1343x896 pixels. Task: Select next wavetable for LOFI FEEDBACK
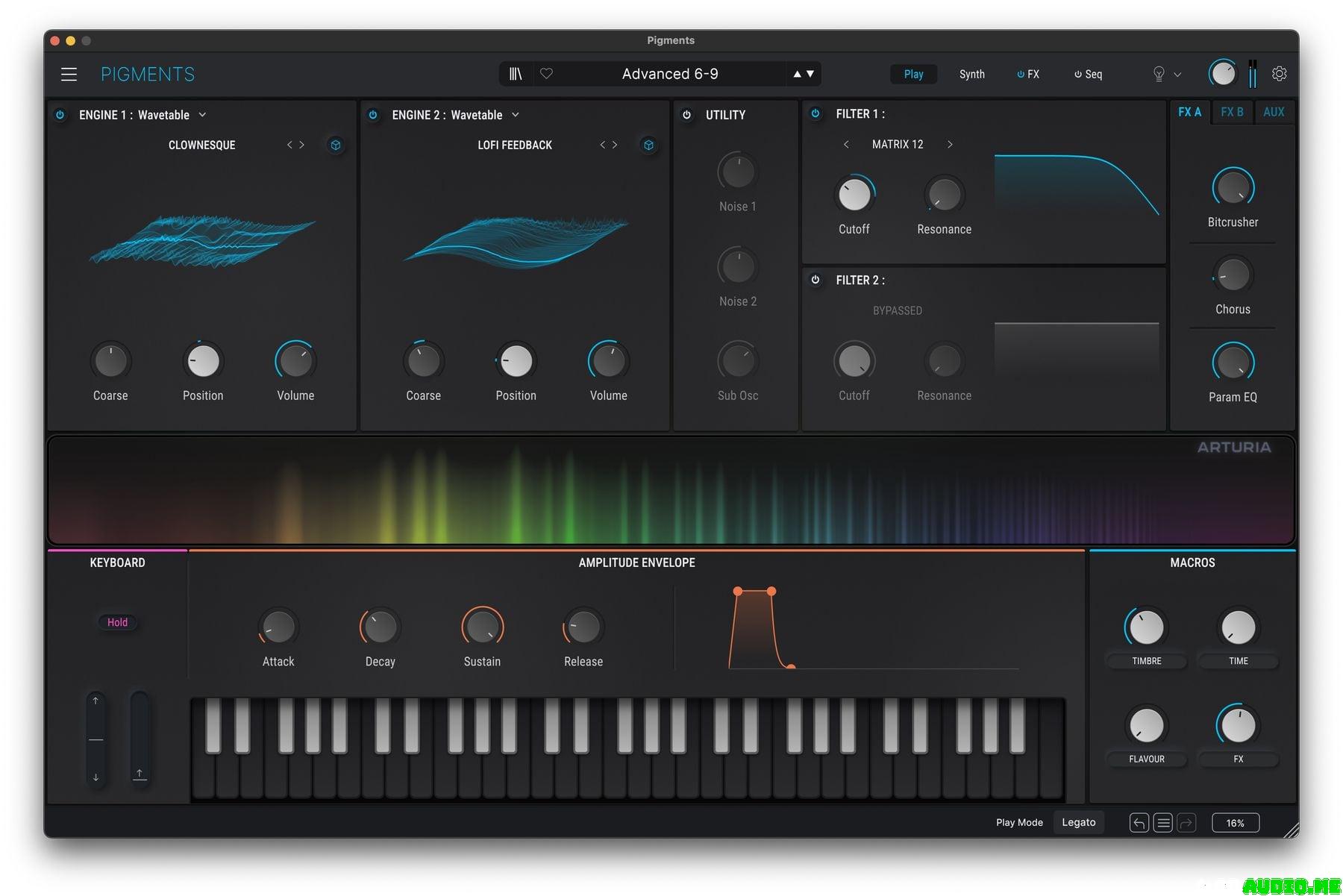point(615,145)
